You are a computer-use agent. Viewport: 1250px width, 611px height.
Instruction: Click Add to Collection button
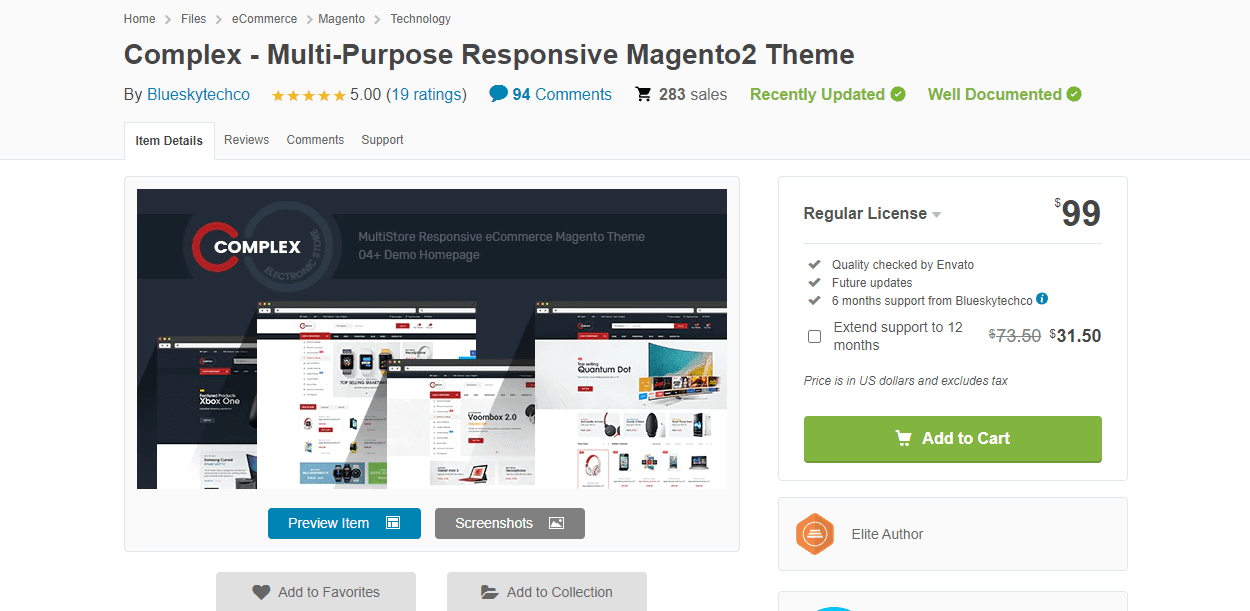pos(547,591)
